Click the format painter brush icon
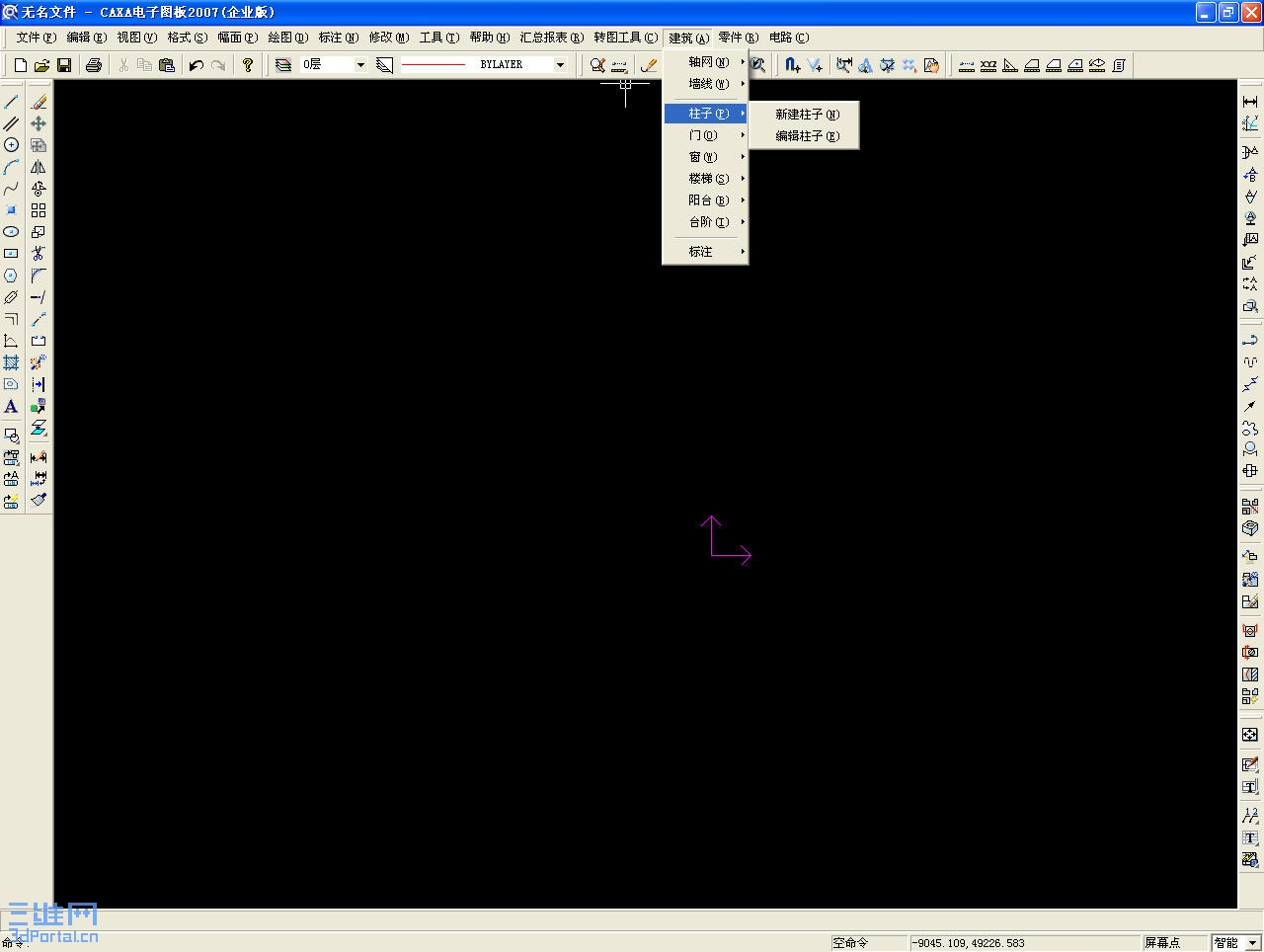This screenshot has width=1264, height=952. click(39, 500)
